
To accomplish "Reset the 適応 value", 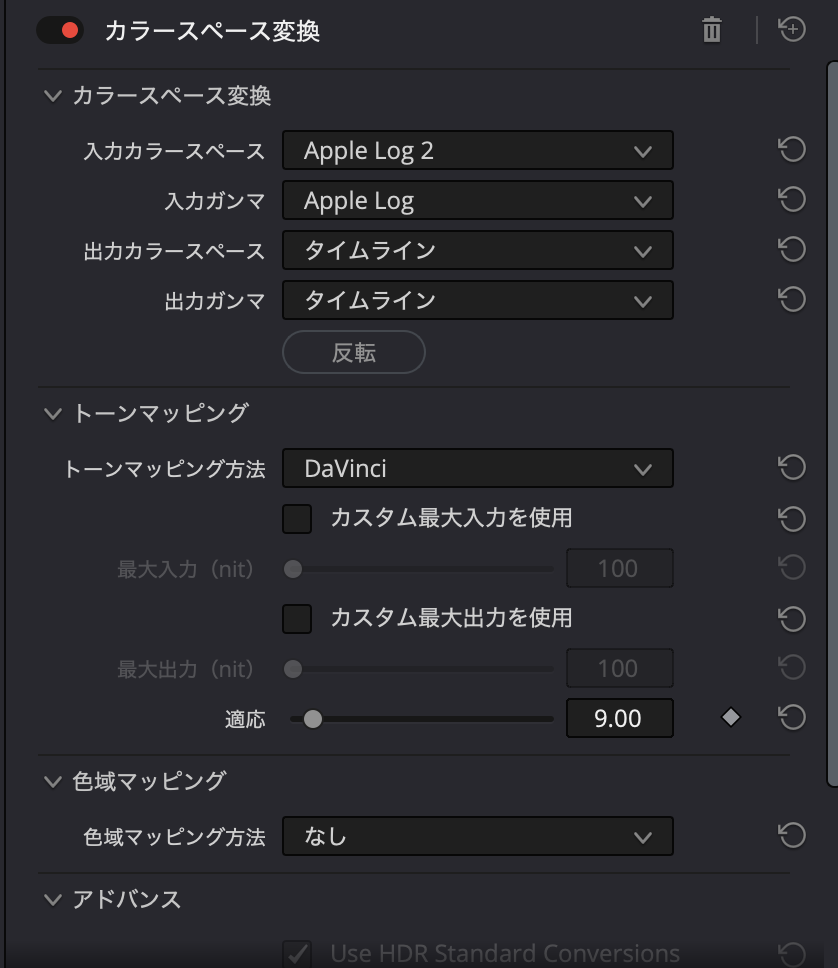I will pos(792,717).
